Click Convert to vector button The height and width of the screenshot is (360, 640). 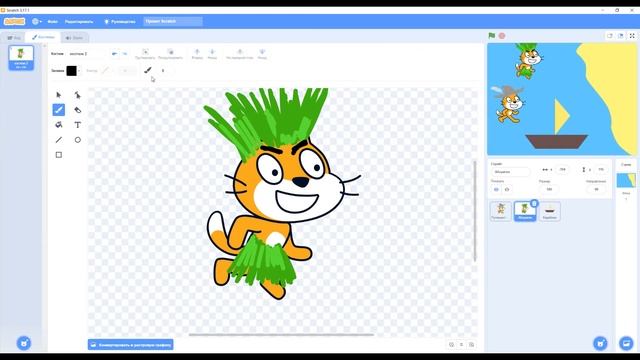131,344
